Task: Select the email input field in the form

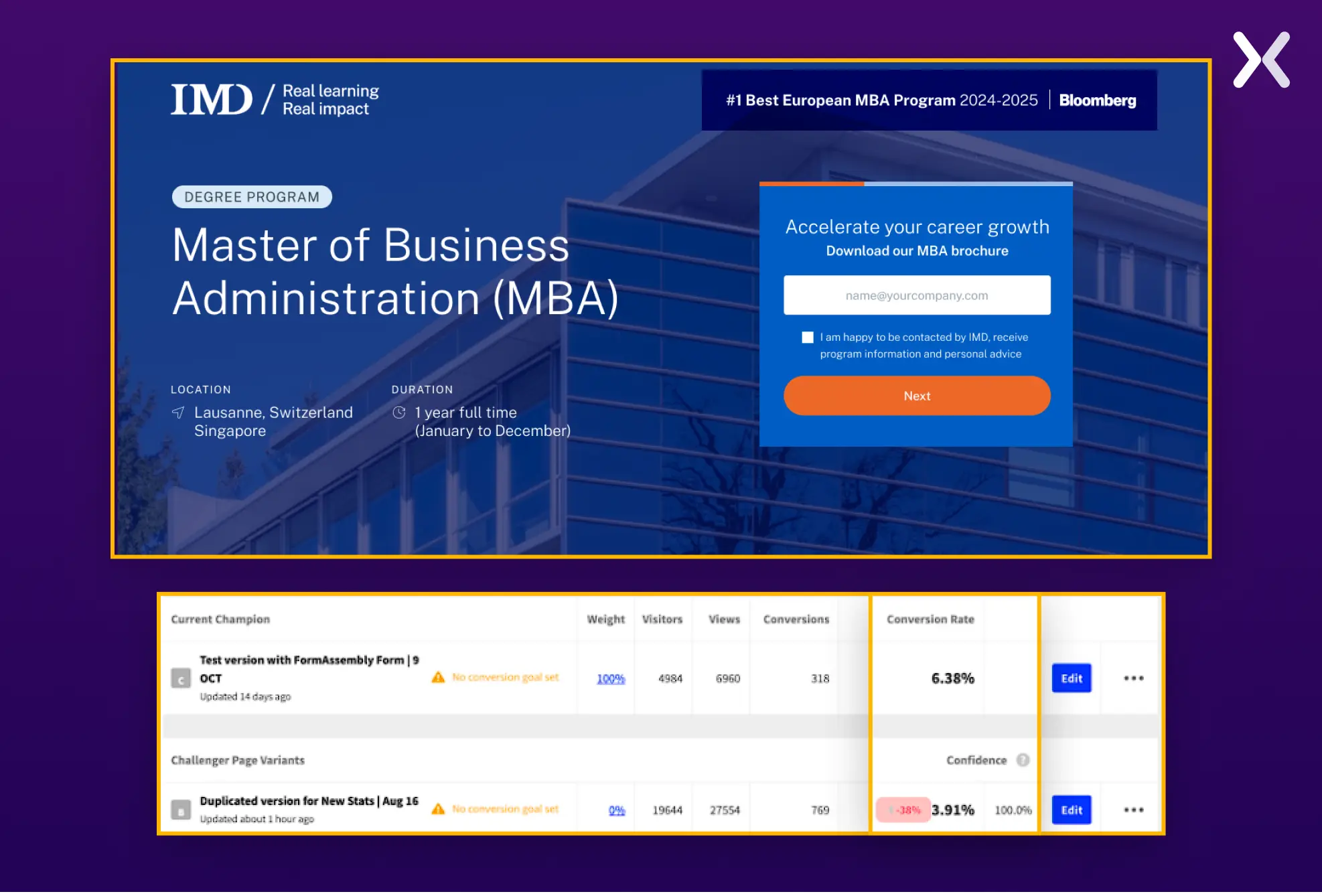Action: coord(917,295)
